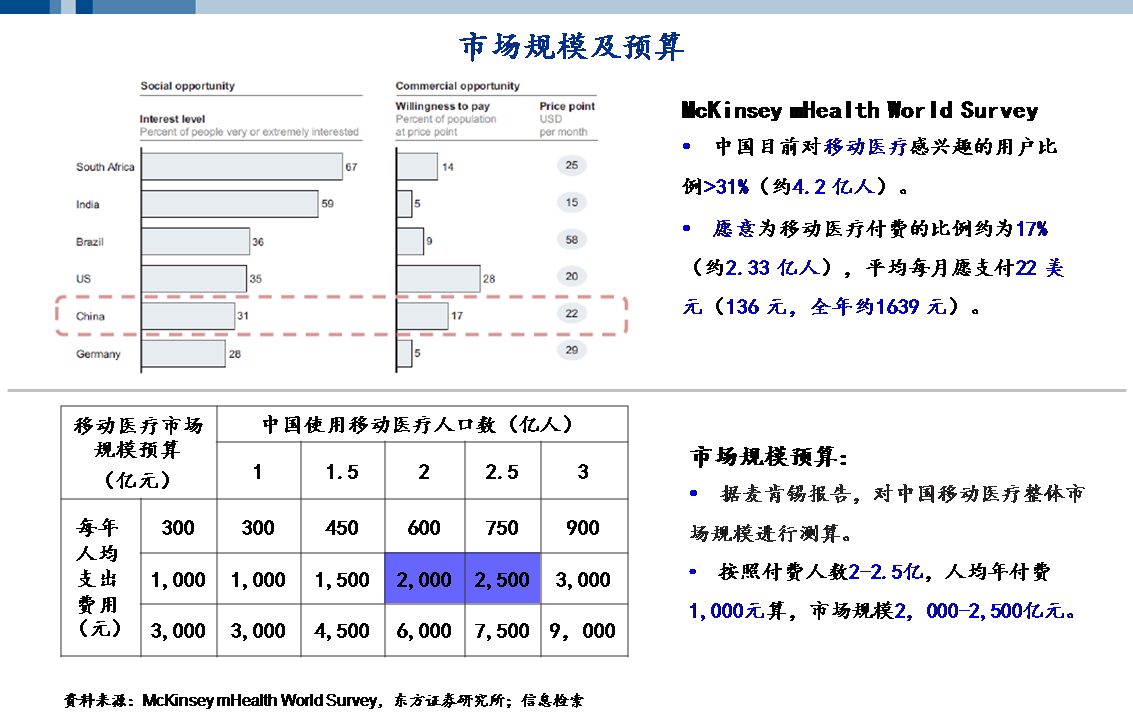Select the table header 移动医疗市场规模预算
Viewport: 1133px width, 720px height.
click(138, 452)
